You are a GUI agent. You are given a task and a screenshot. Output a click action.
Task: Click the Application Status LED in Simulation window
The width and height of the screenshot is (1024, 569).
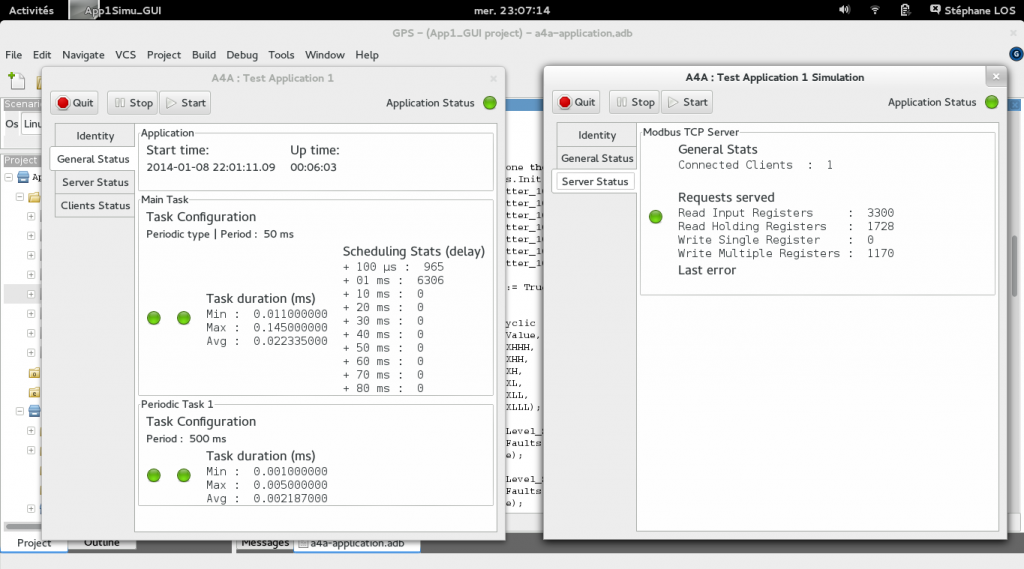[992, 102]
